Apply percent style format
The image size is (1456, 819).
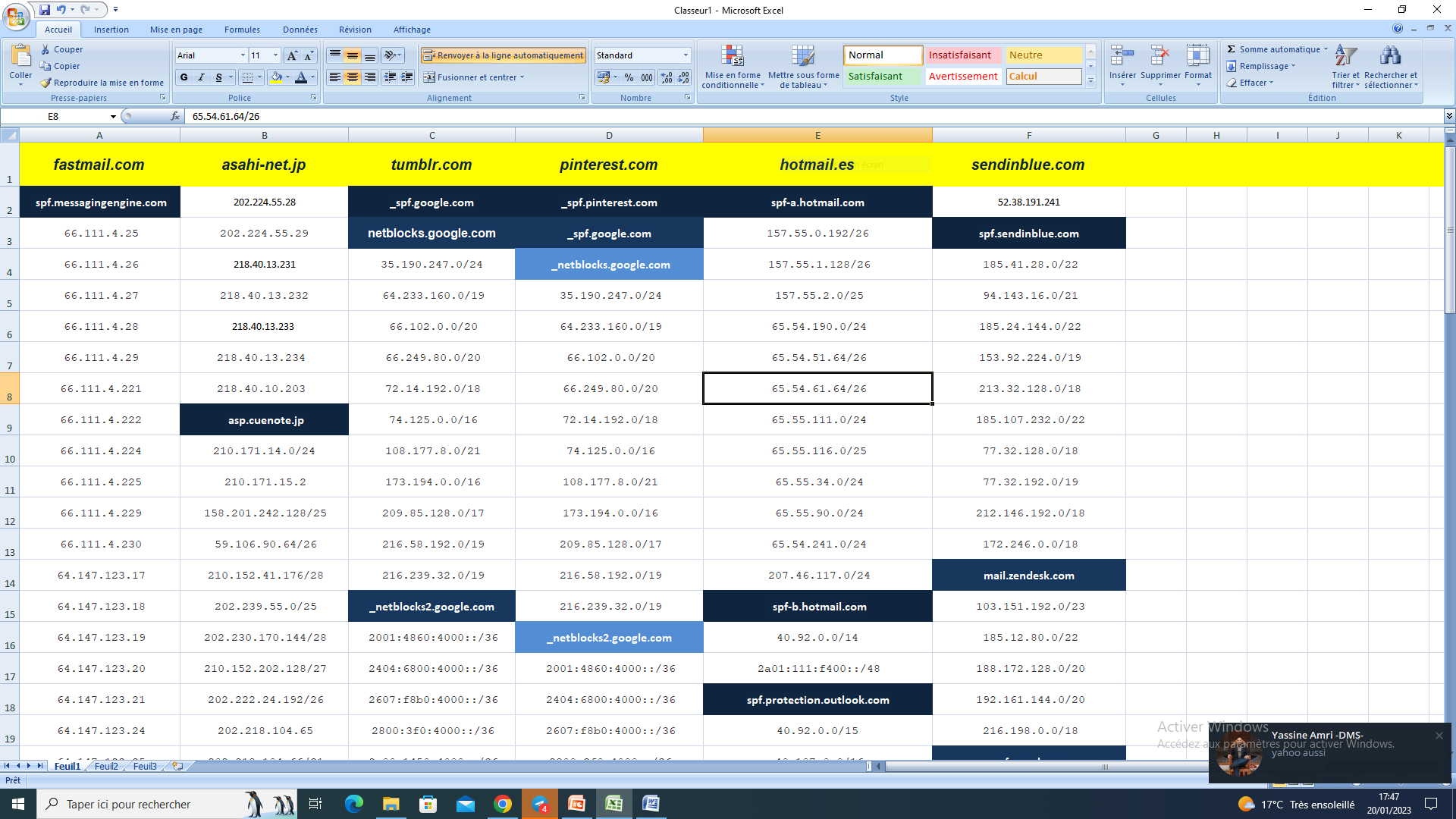point(629,77)
